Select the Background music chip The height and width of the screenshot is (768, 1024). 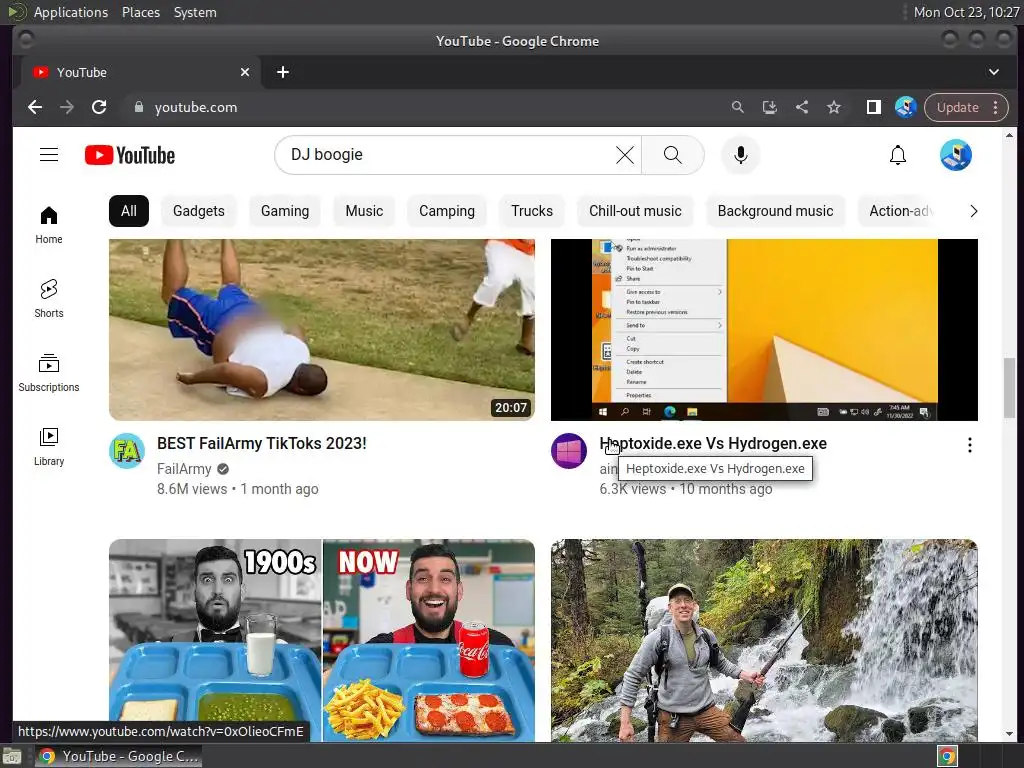click(775, 211)
